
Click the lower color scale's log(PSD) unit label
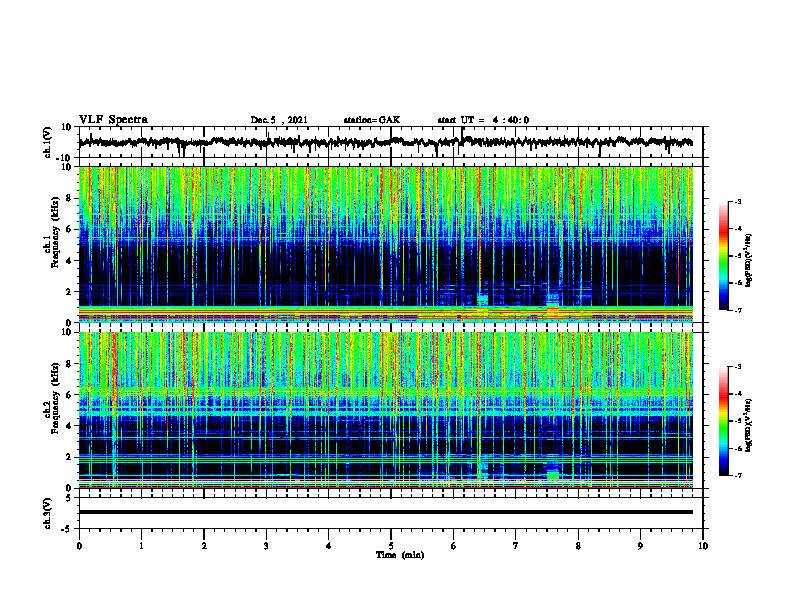point(748,425)
